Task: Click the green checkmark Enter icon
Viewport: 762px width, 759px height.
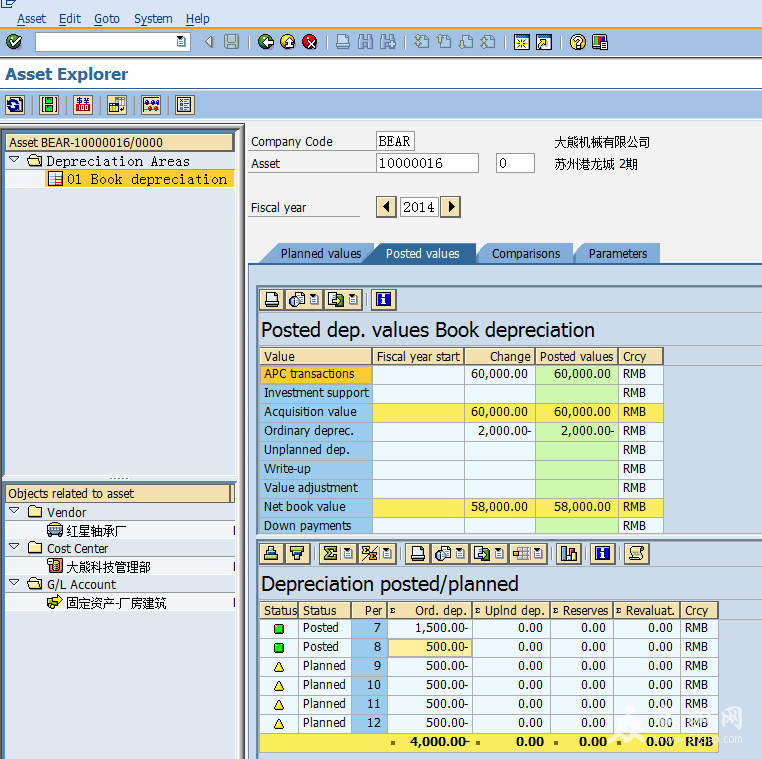Action: [x=14, y=42]
